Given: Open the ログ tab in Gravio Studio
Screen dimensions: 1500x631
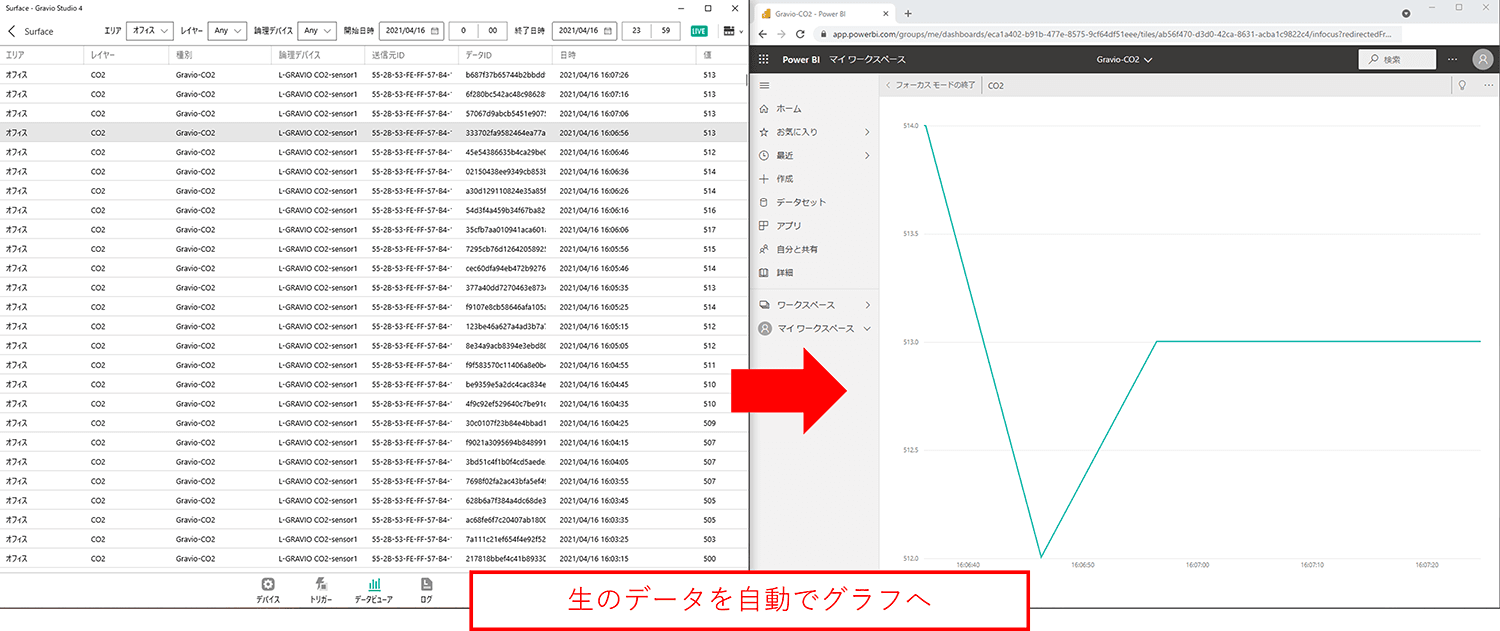Looking at the screenshot, I should [427, 591].
